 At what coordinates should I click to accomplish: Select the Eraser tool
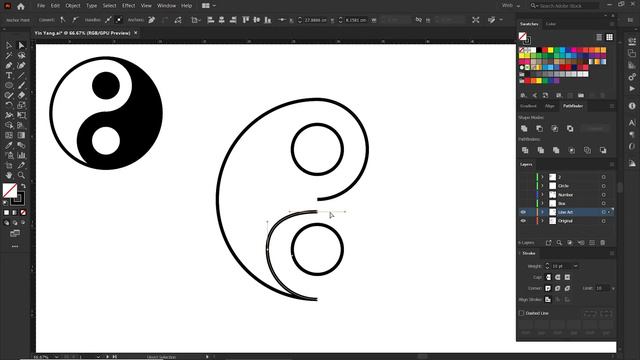click(21, 95)
